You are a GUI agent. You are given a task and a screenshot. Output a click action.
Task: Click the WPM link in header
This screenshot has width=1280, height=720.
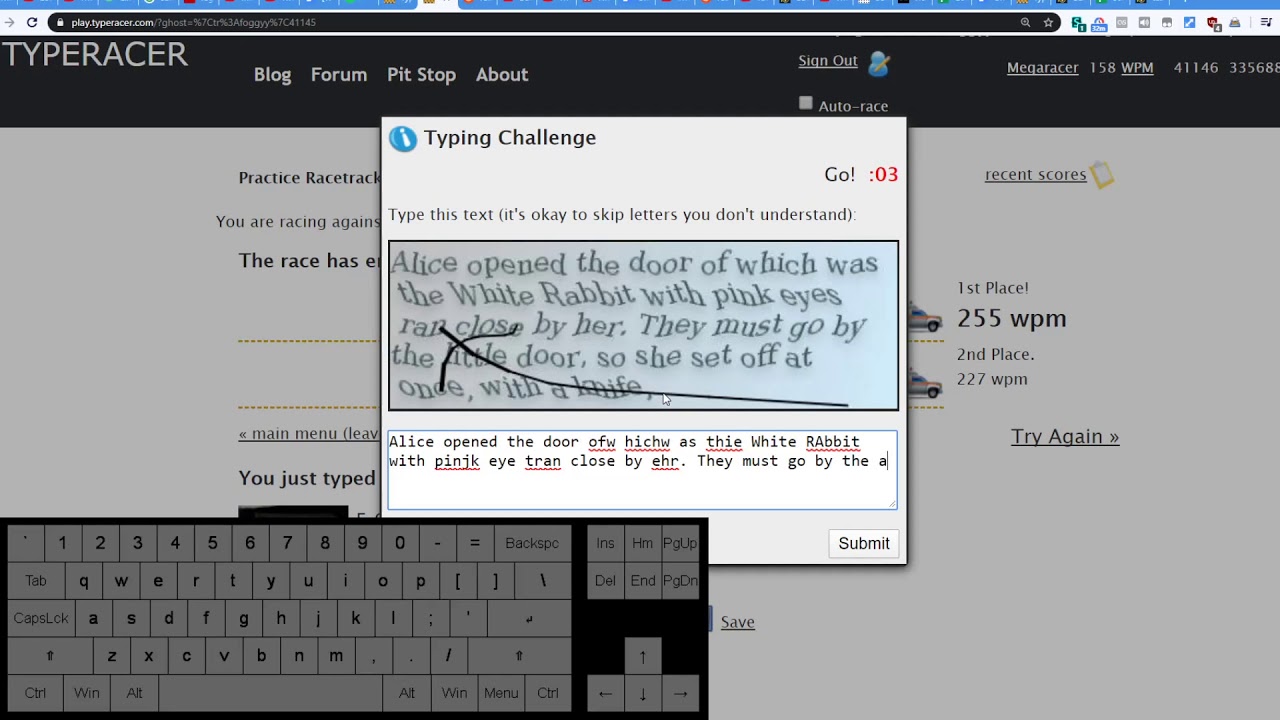1137,68
